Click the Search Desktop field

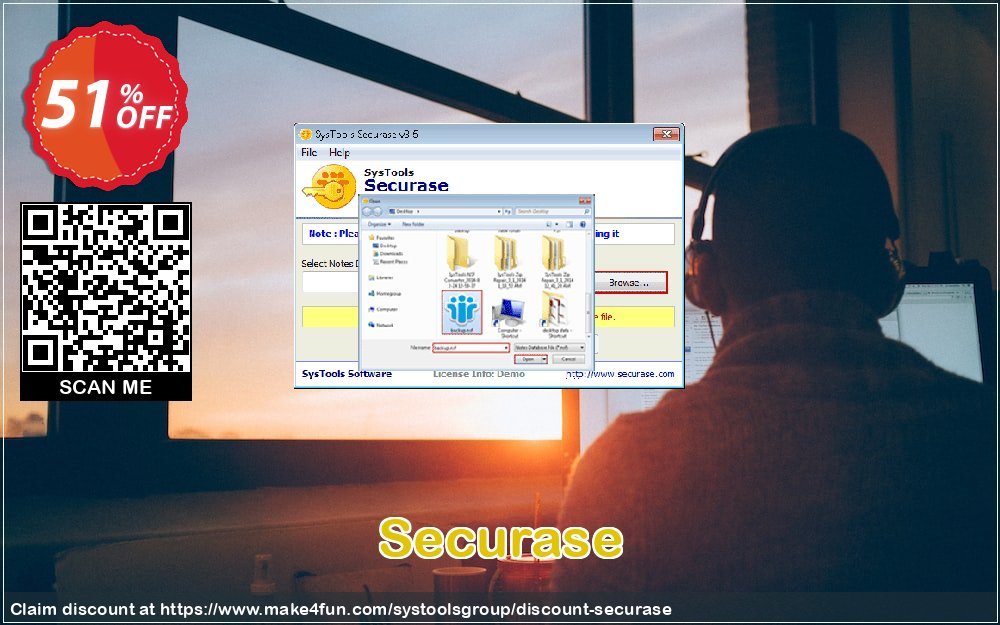(553, 211)
